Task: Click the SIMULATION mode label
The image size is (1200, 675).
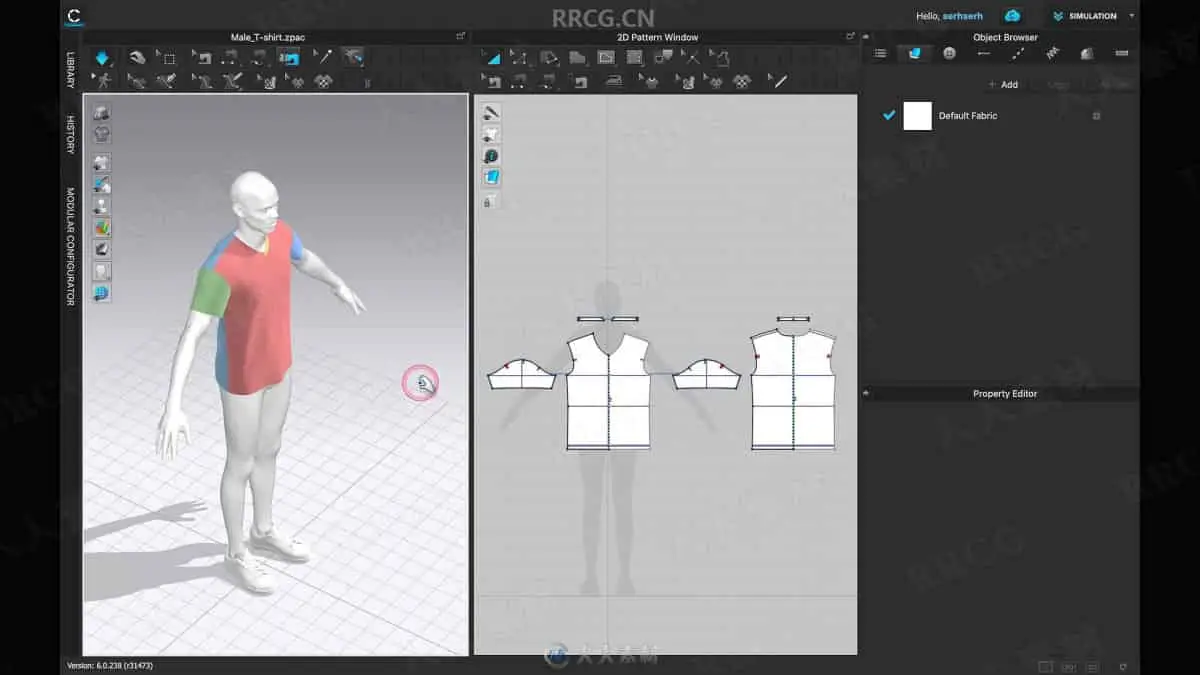Action: point(1093,16)
